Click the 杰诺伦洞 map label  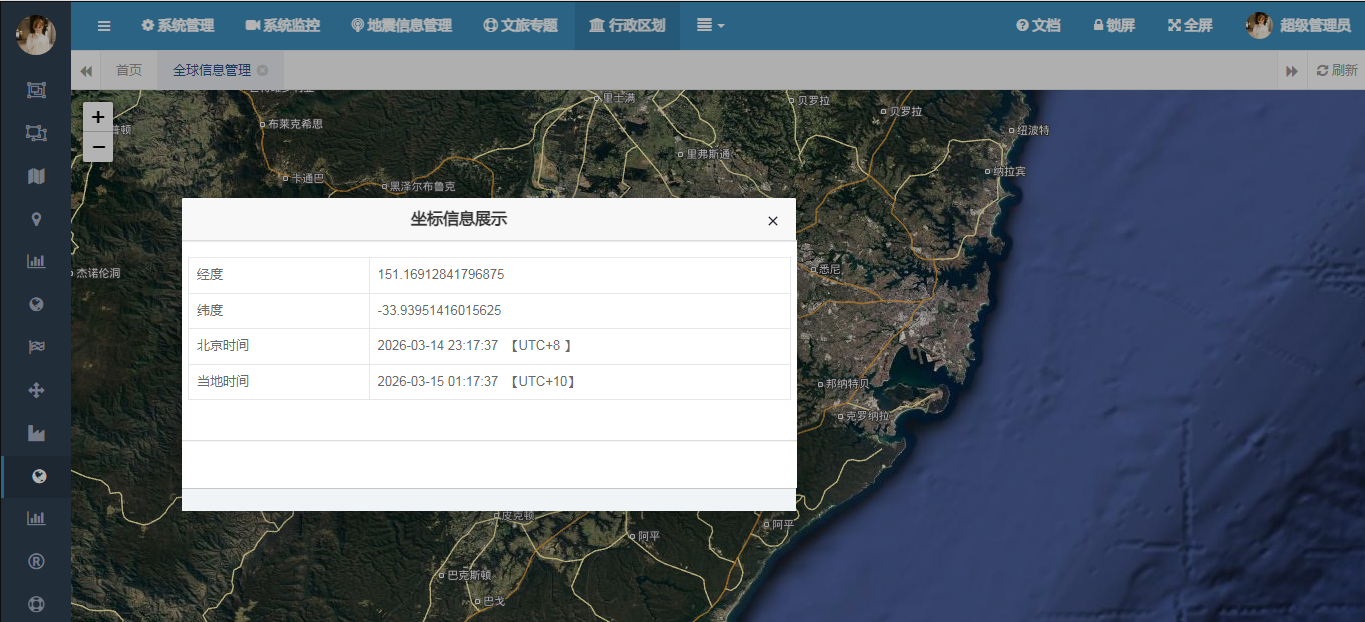pyautogui.click(x=98, y=273)
